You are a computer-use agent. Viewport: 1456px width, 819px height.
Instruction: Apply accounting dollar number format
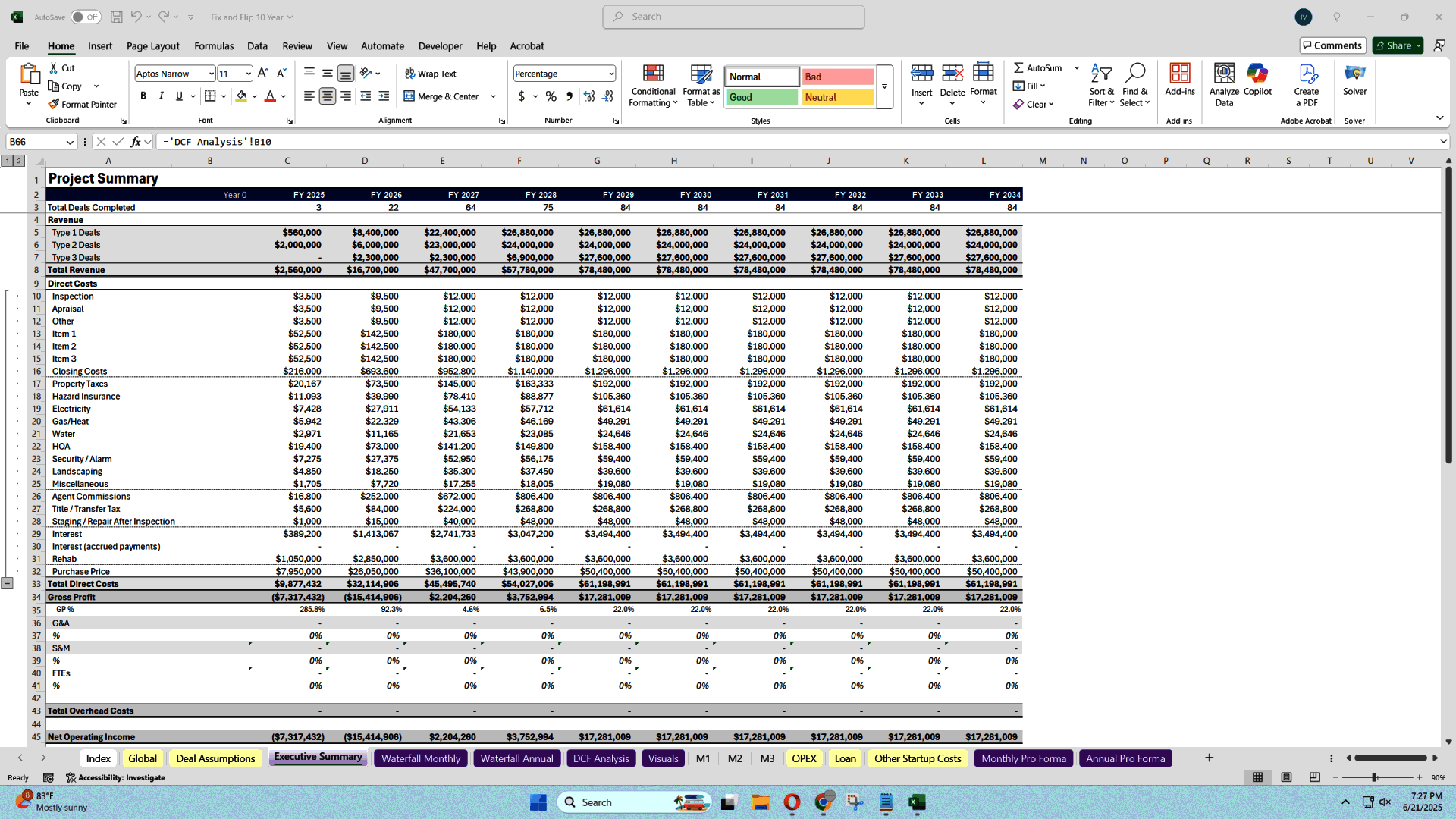[x=522, y=96]
